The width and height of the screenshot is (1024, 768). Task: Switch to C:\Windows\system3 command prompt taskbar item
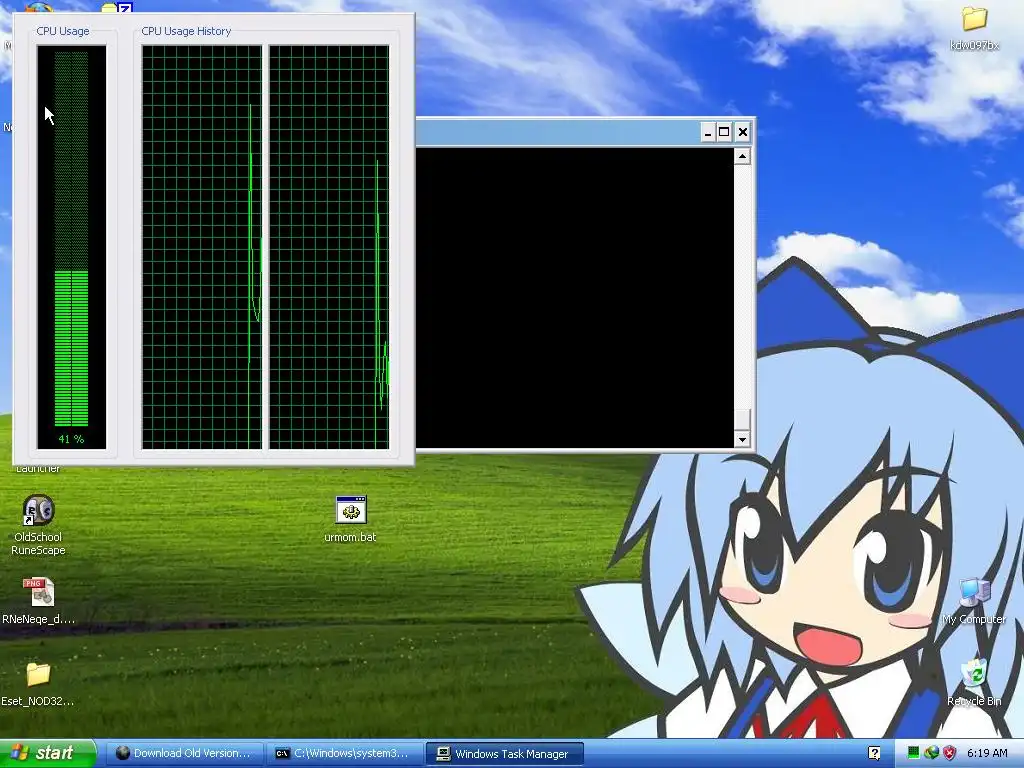pos(344,754)
